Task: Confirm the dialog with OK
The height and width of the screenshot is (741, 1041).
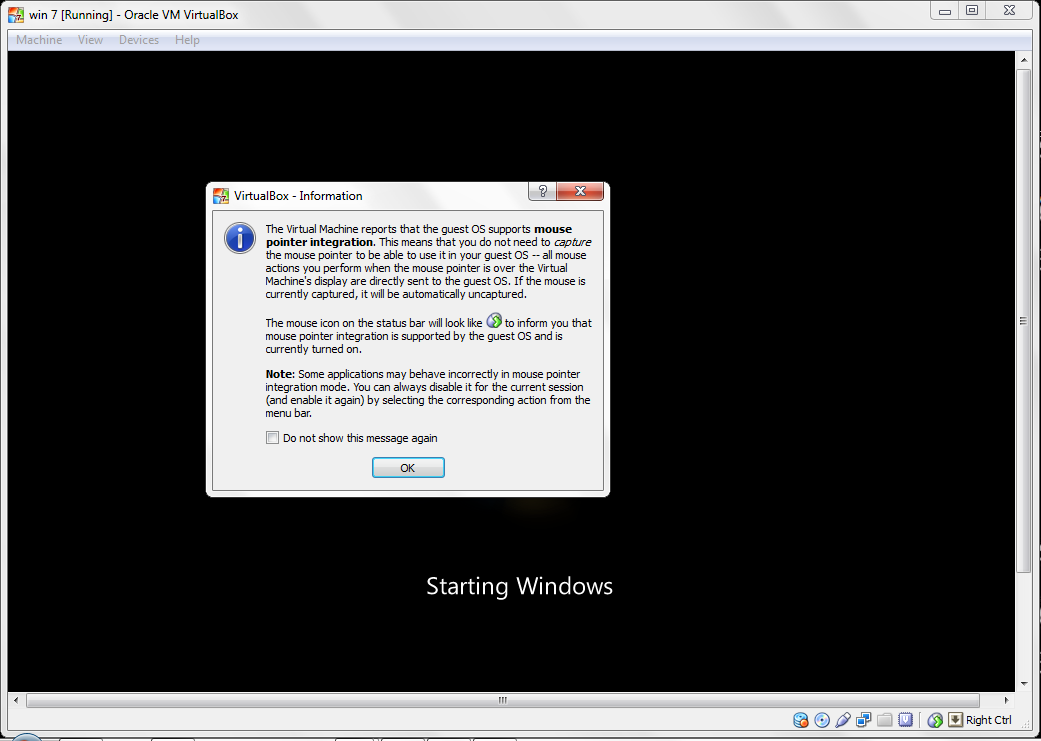Action: [x=408, y=468]
